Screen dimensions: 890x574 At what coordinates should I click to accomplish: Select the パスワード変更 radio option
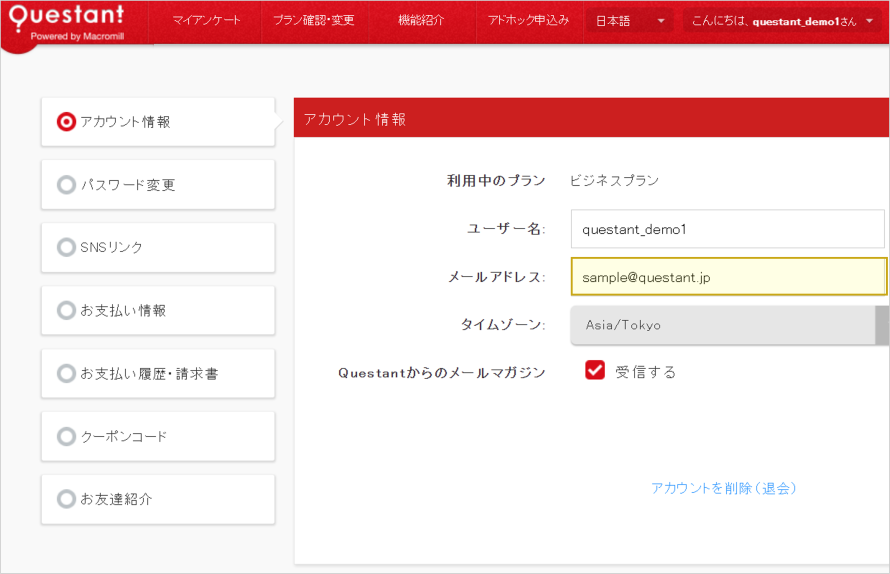click(67, 185)
